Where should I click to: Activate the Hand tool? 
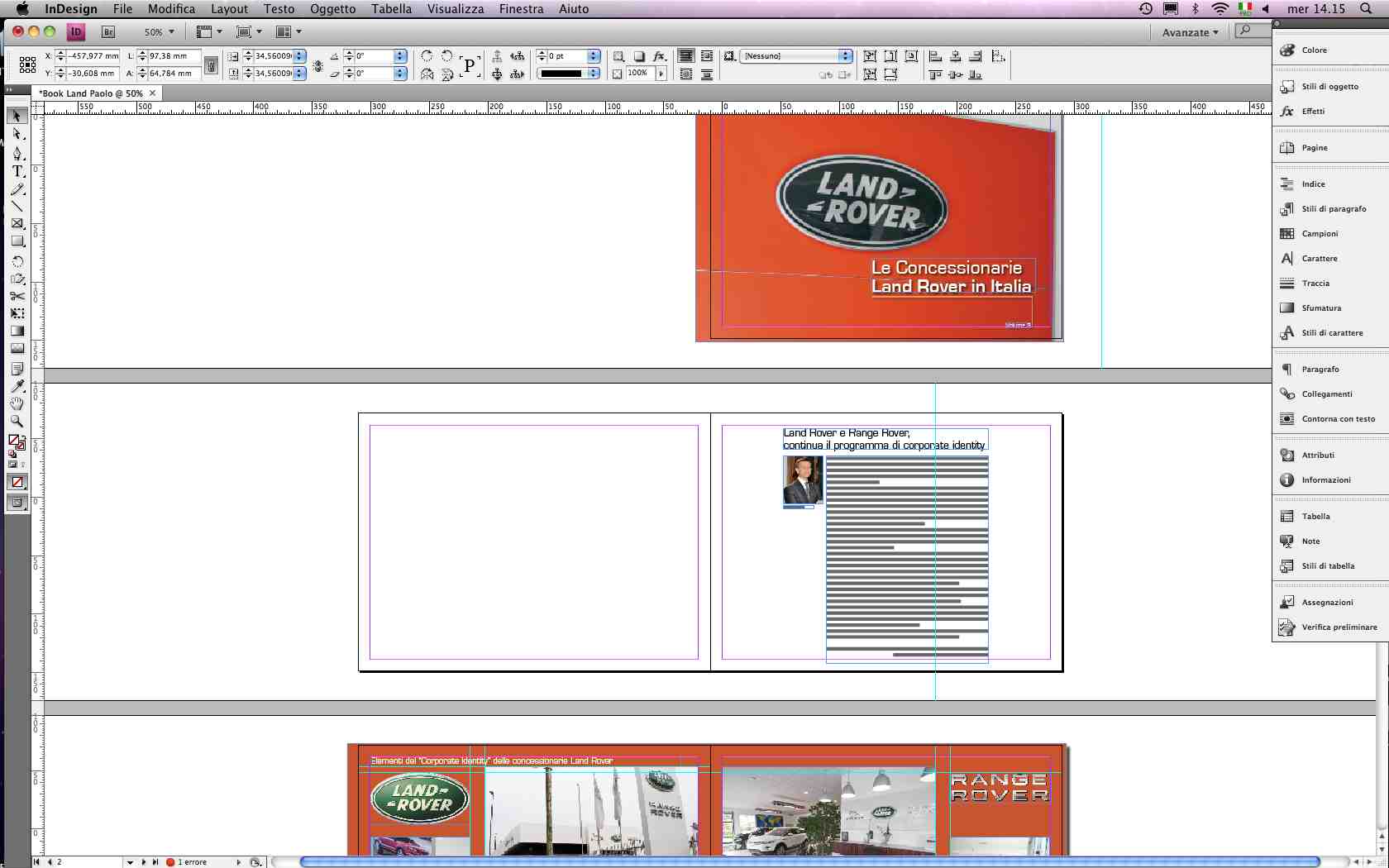pyautogui.click(x=17, y=403)
